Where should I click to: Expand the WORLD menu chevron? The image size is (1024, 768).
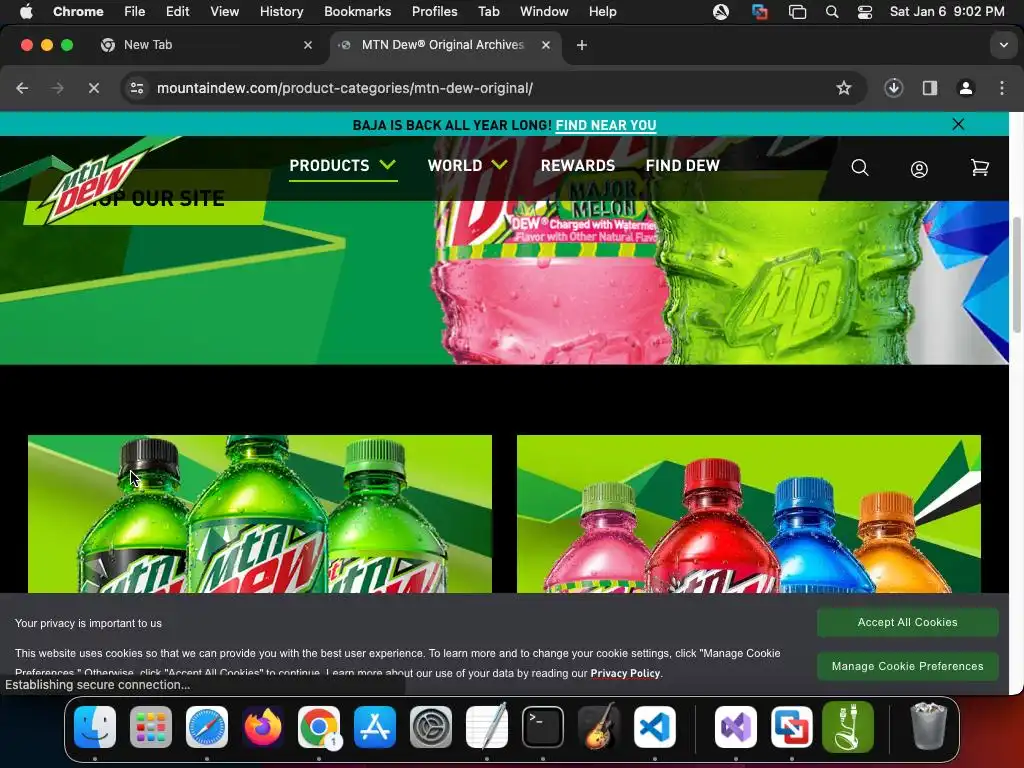pos(500,165)
